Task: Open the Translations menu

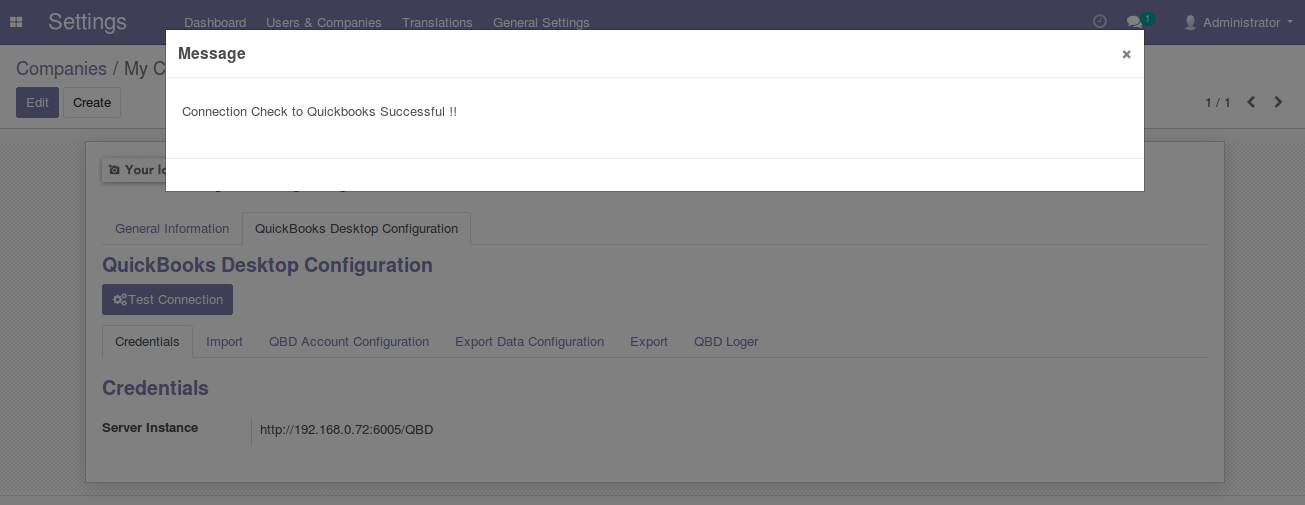Action: click(437, 22)
